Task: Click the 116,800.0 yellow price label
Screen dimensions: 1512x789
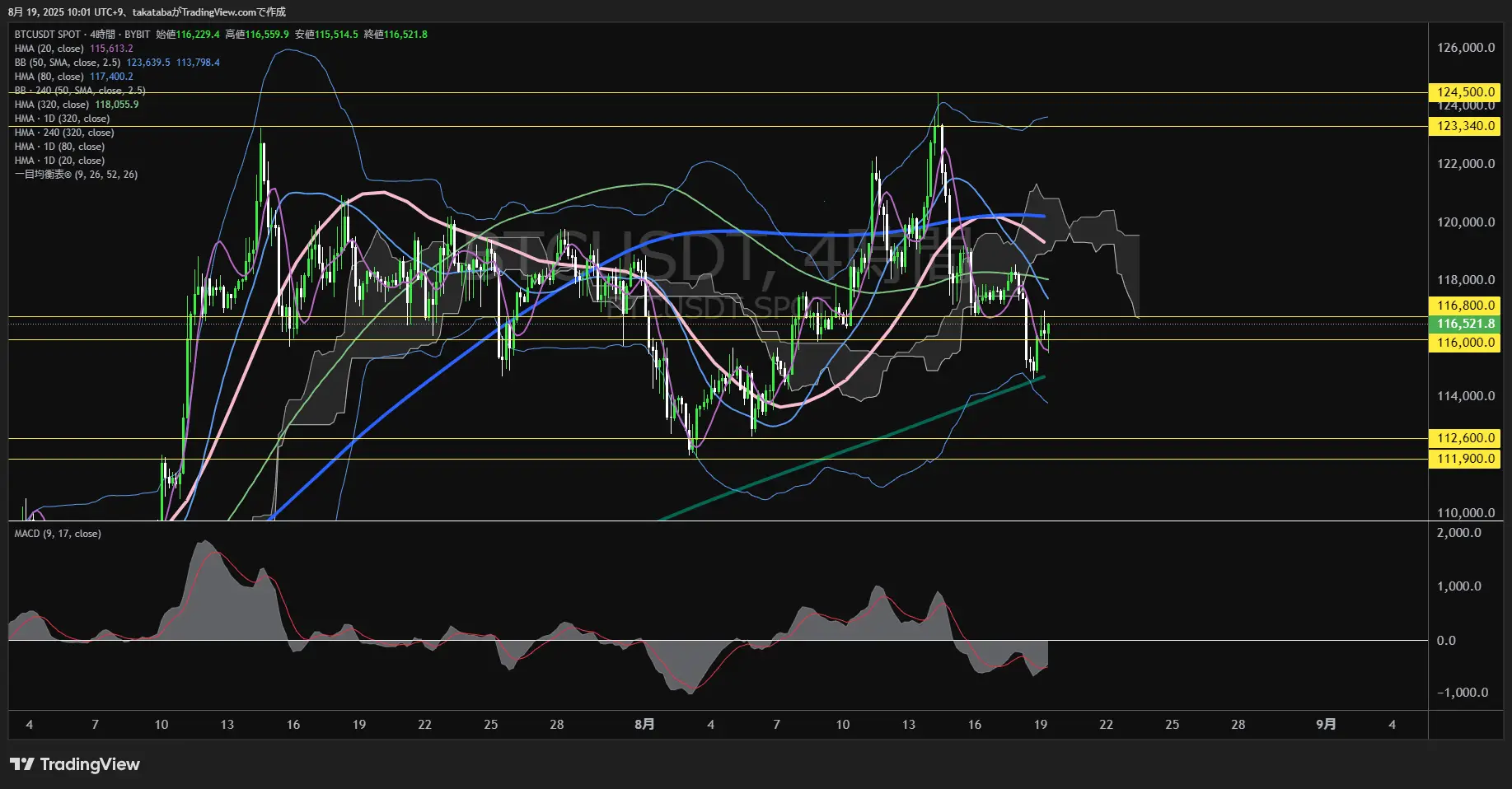Action: [x=1464, y=306]
